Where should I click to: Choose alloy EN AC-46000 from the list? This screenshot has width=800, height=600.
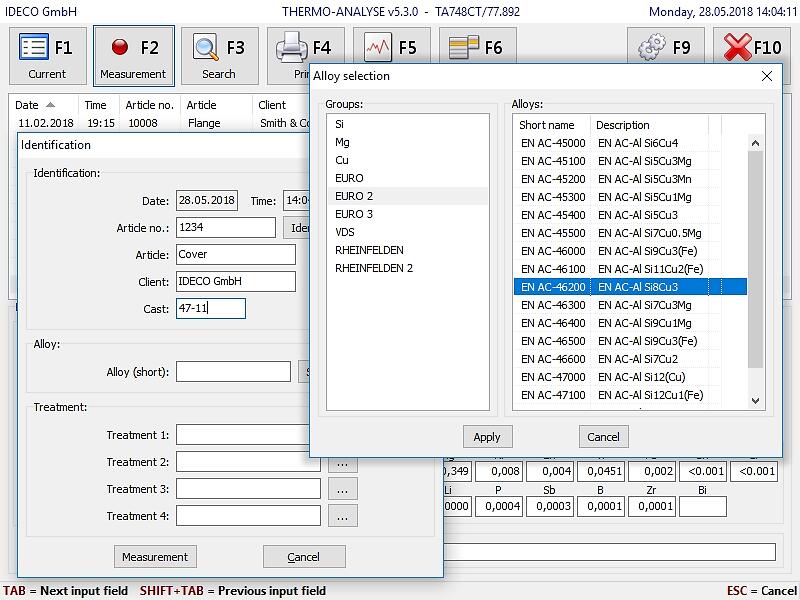pyautogui.click(x=553, y=251)
